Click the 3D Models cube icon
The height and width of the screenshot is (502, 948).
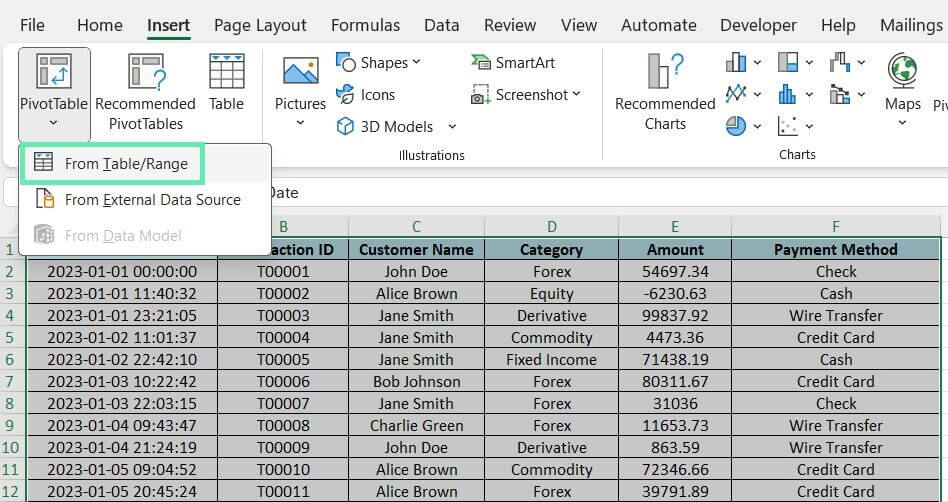tap(345, 126)
